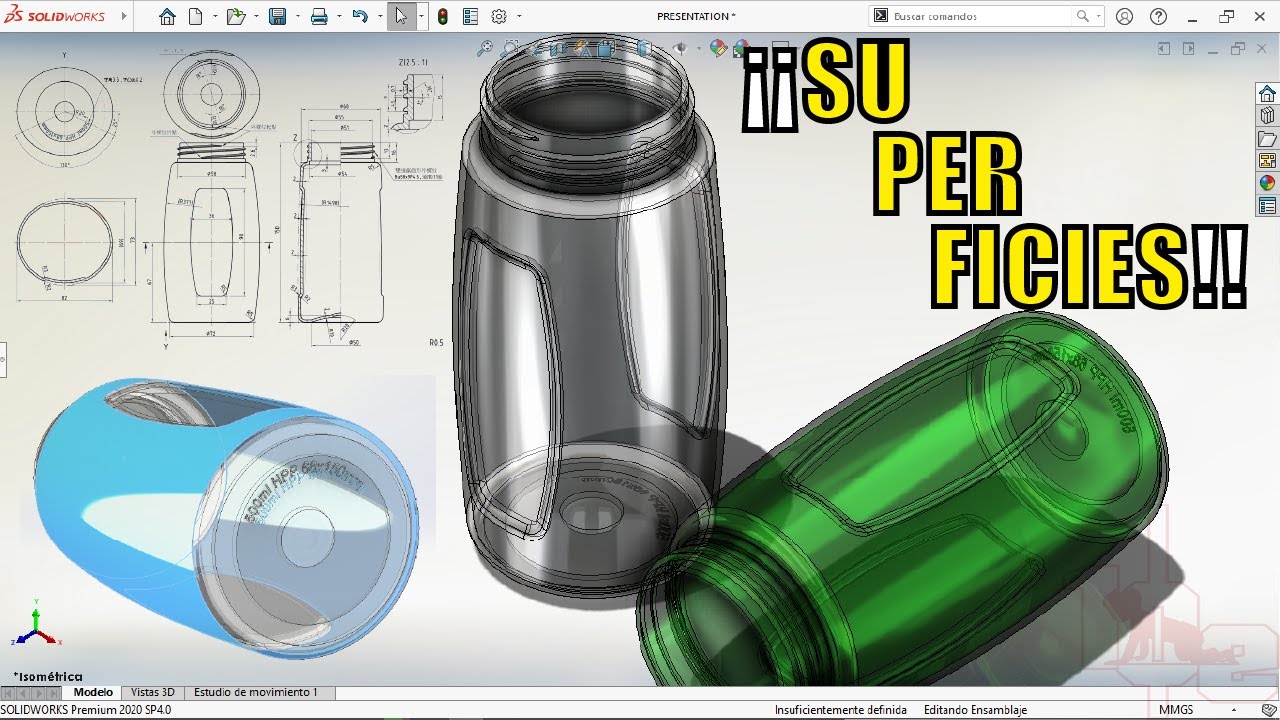The width and height of the screenshot is (1280, 720).
Task: Open Appearances color ball tab in task pane
Action: pos(1267,182)
